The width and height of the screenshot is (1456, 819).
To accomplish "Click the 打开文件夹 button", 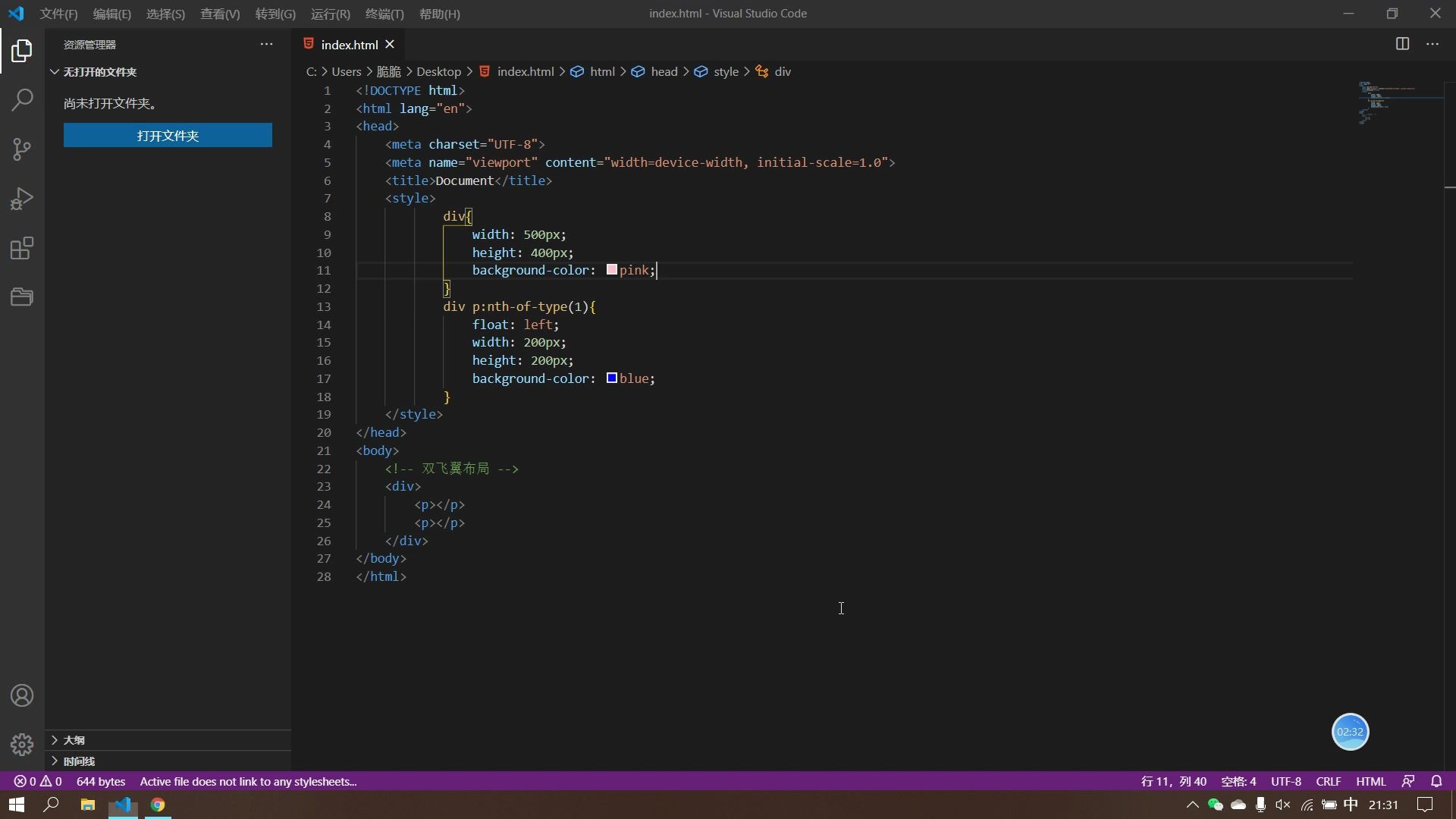I will (167, 135).
